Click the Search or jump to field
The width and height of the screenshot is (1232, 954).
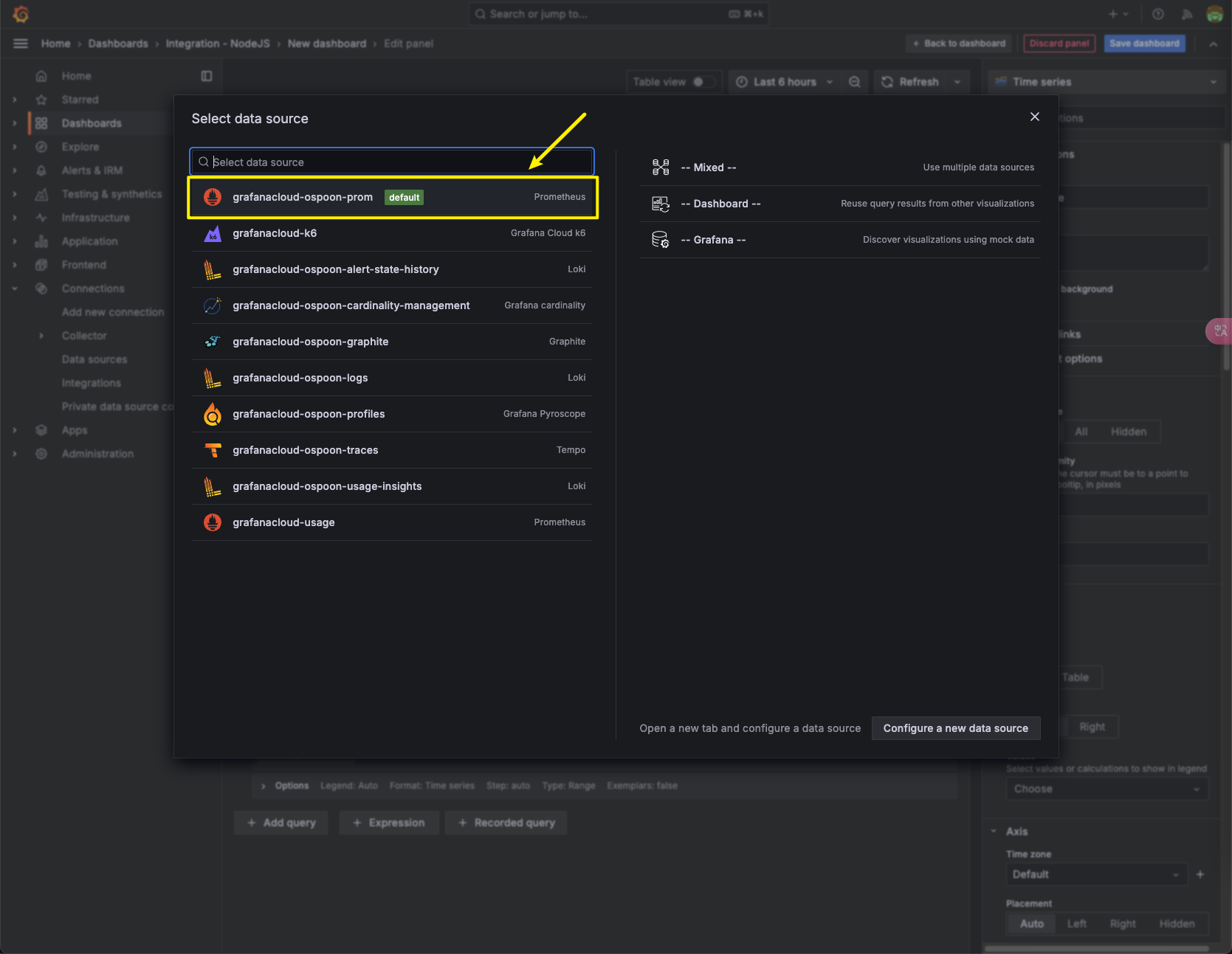619,14
